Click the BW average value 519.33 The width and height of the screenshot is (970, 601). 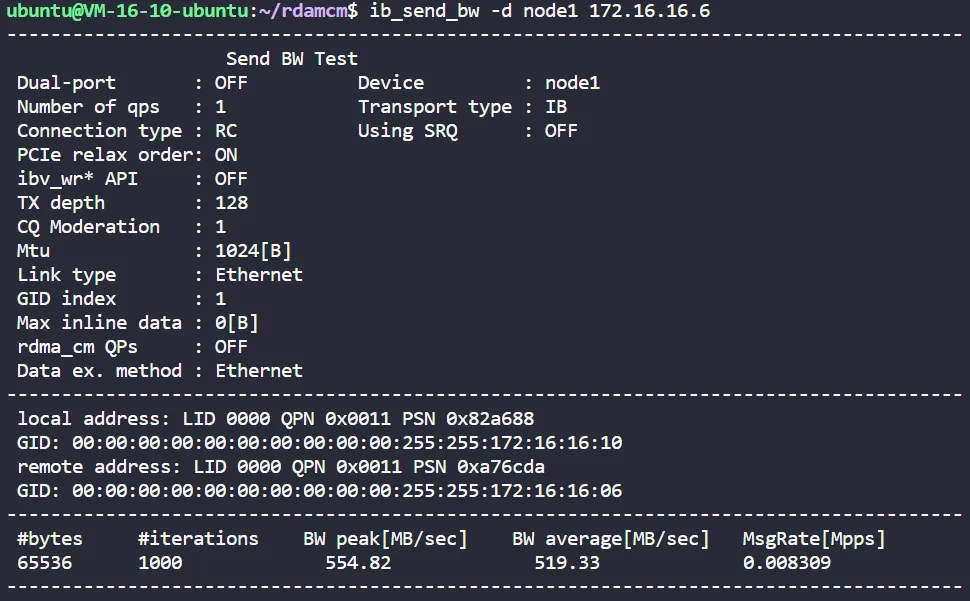click(x=567, y=563)
